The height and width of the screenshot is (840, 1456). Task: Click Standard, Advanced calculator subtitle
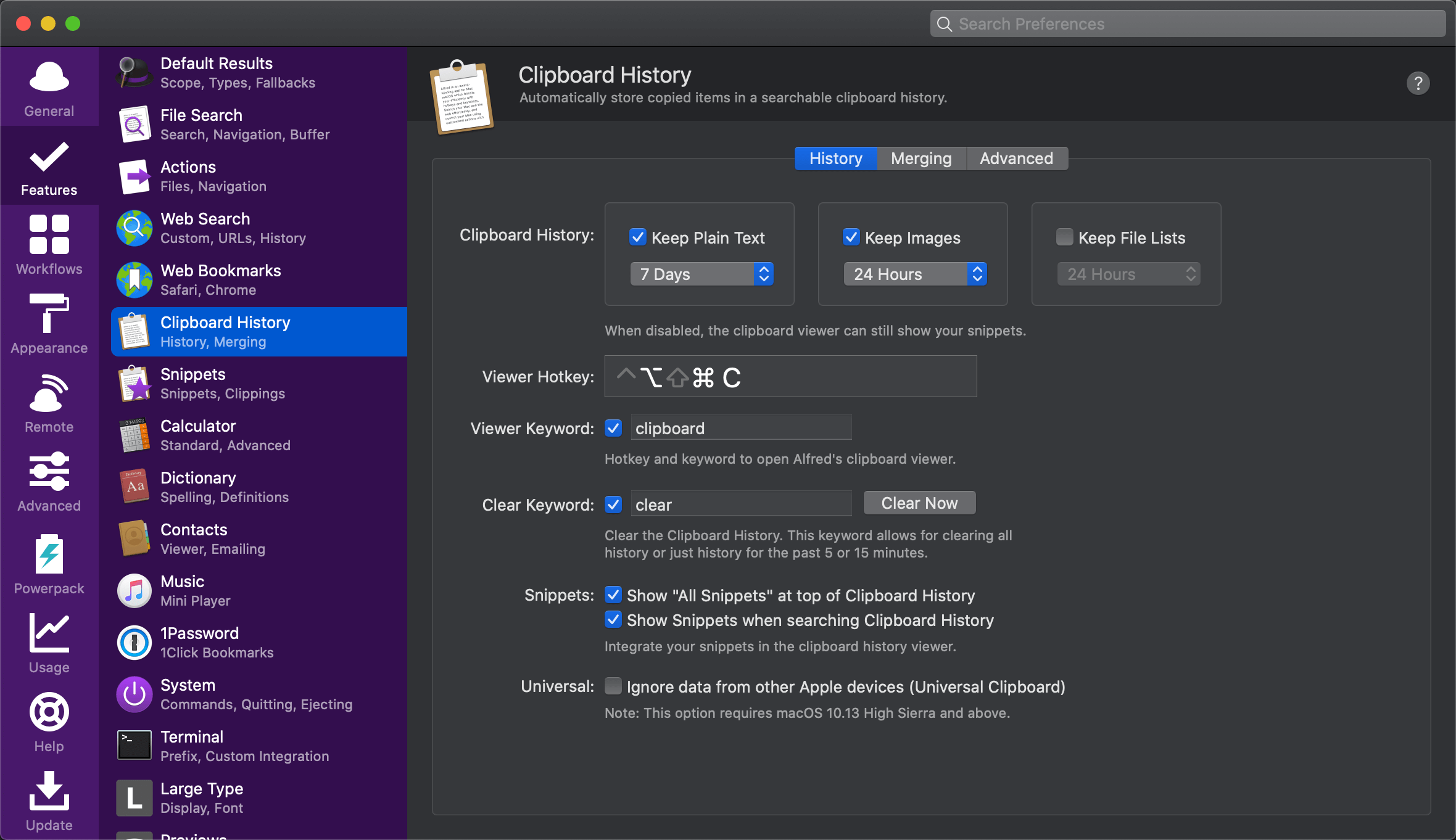[x=225, y=445]
